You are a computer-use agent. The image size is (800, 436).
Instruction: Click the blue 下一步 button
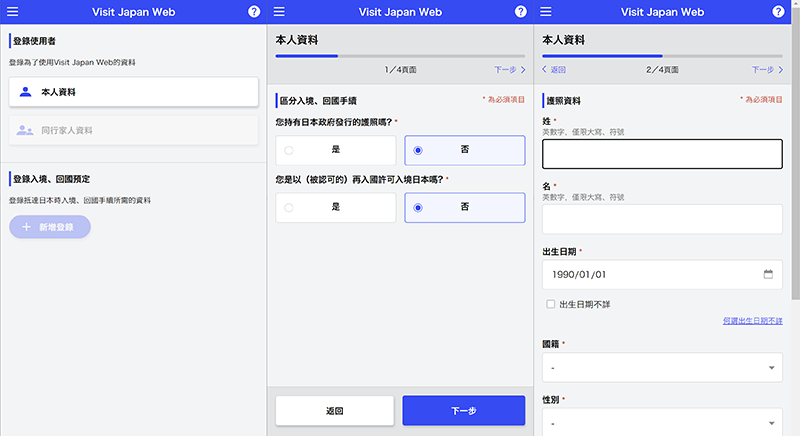[464, 411]
